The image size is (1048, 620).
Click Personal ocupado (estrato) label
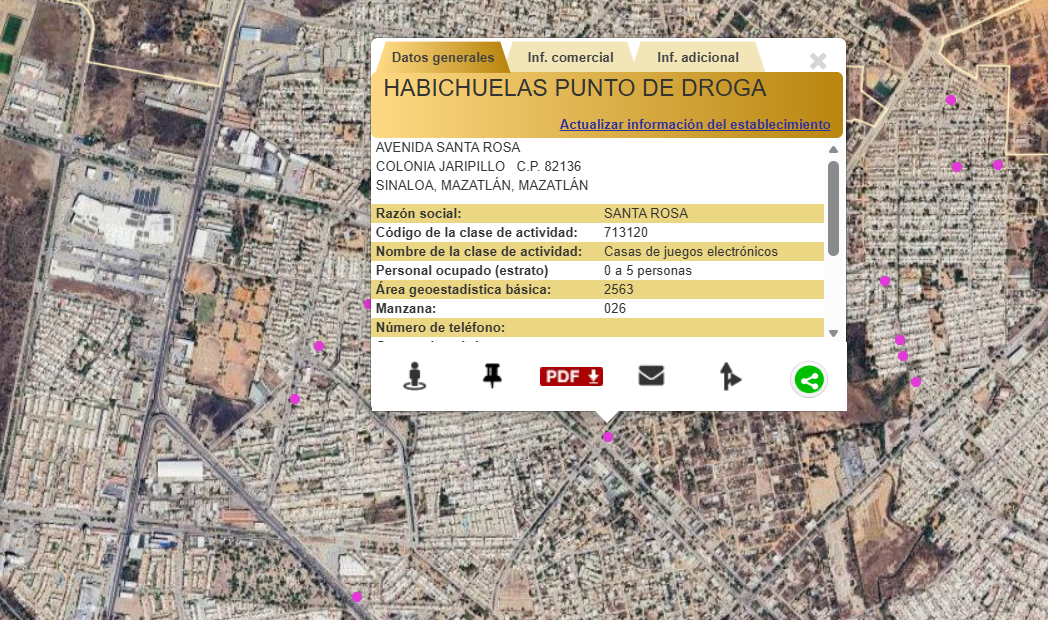(x=462, y=271)
